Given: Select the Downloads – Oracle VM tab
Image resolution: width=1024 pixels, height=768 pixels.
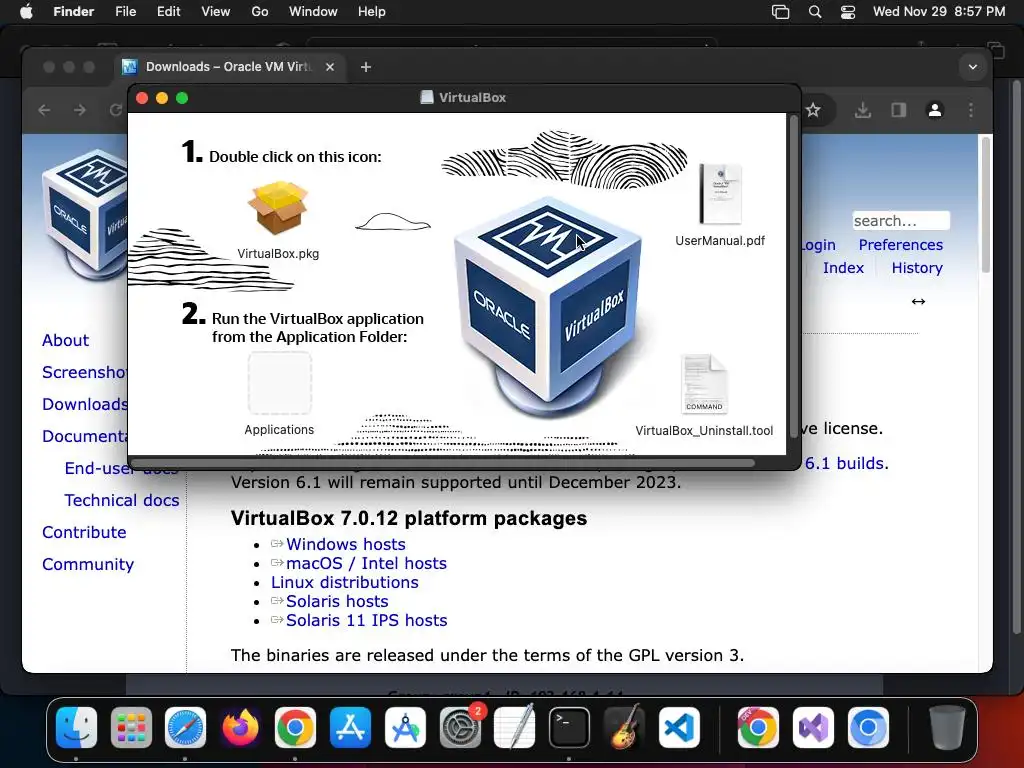Looking at the screenshot, I should pos(229,67).
